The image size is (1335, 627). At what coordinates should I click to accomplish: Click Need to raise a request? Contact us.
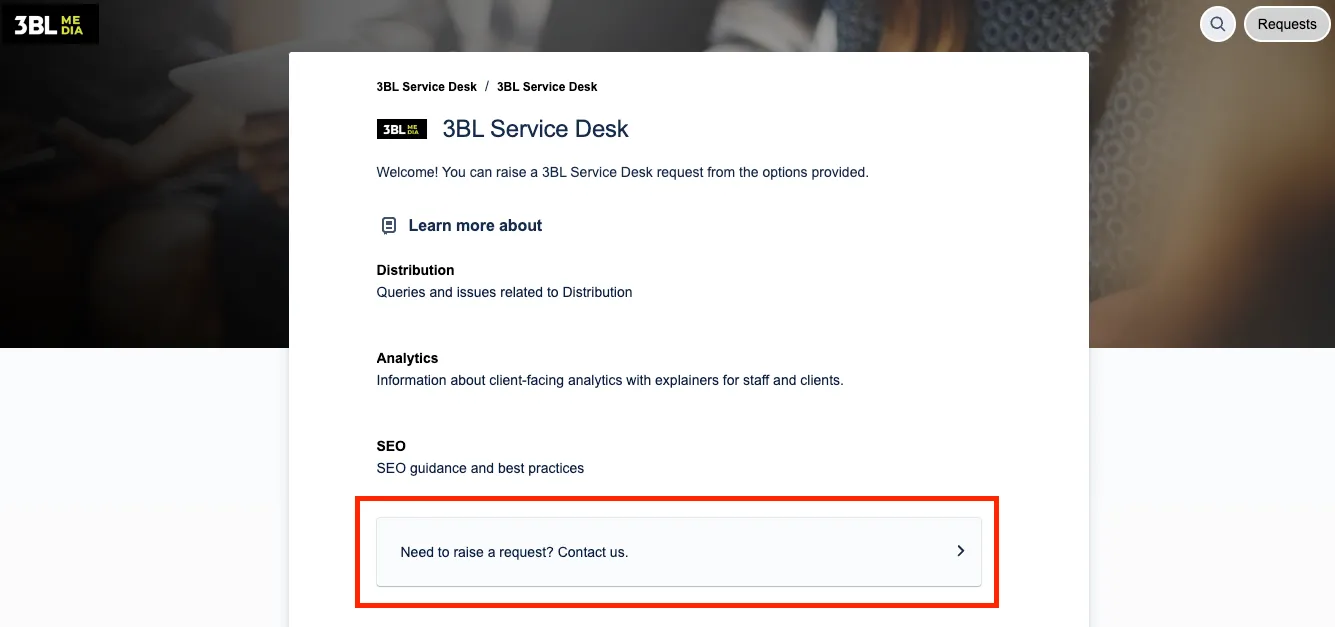679,551
